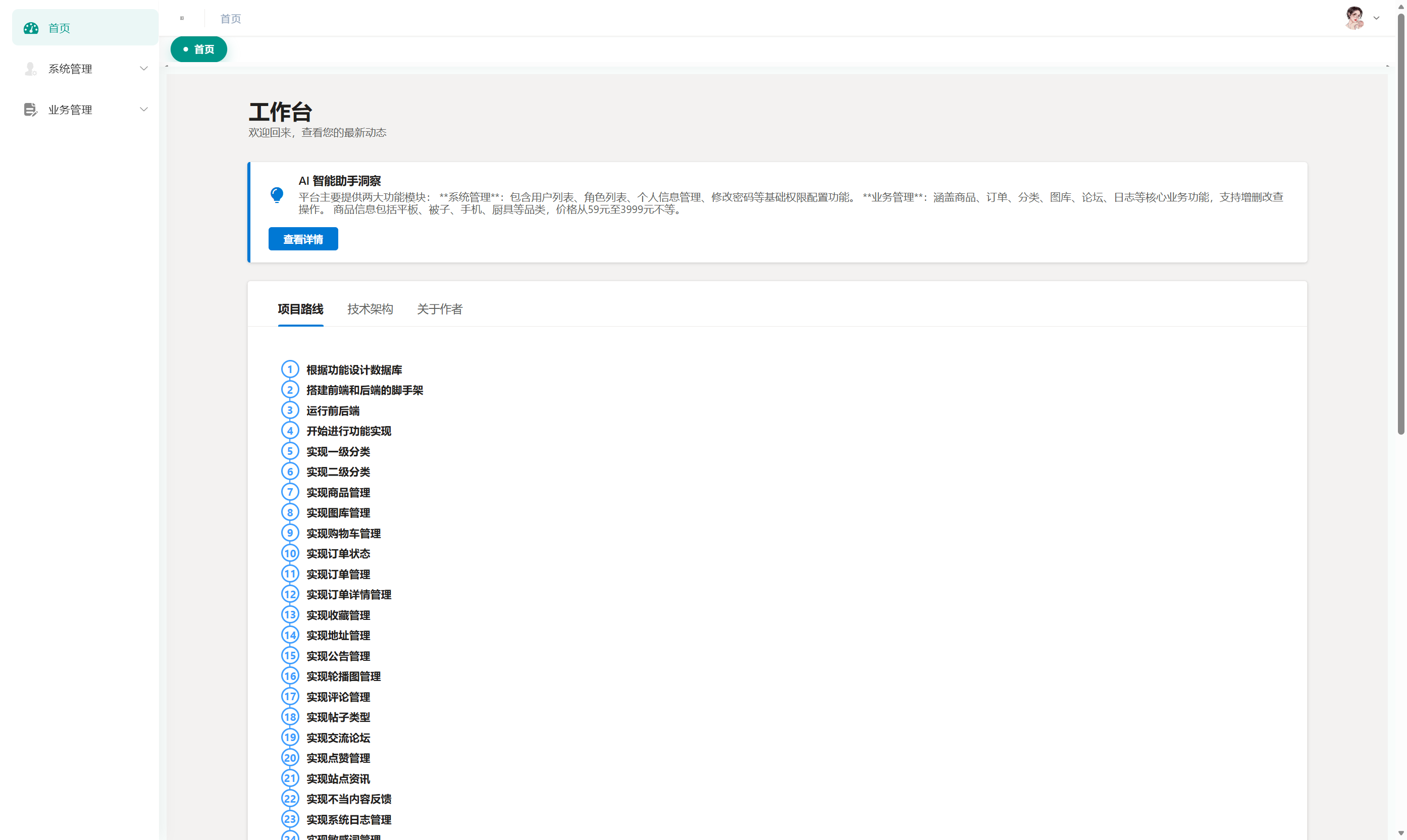1407x840 pixels.
Task: Click the green 首页 tag tab
Action: coord(198,49)
